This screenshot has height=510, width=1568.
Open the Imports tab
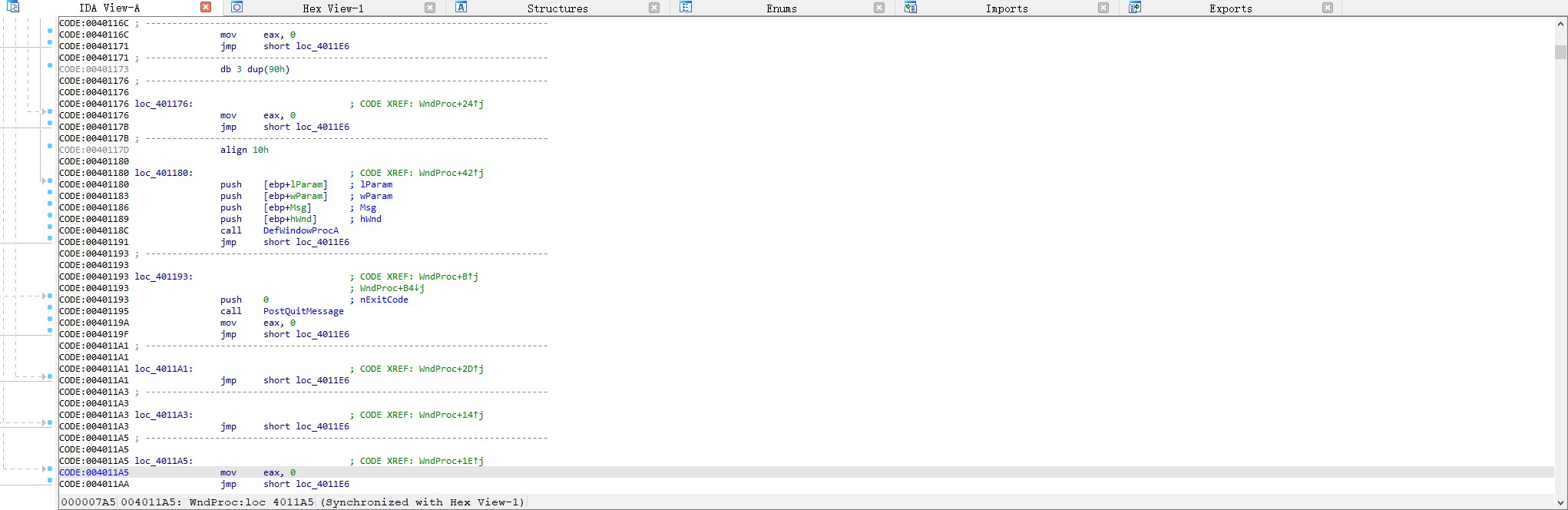coord(1006,8)
